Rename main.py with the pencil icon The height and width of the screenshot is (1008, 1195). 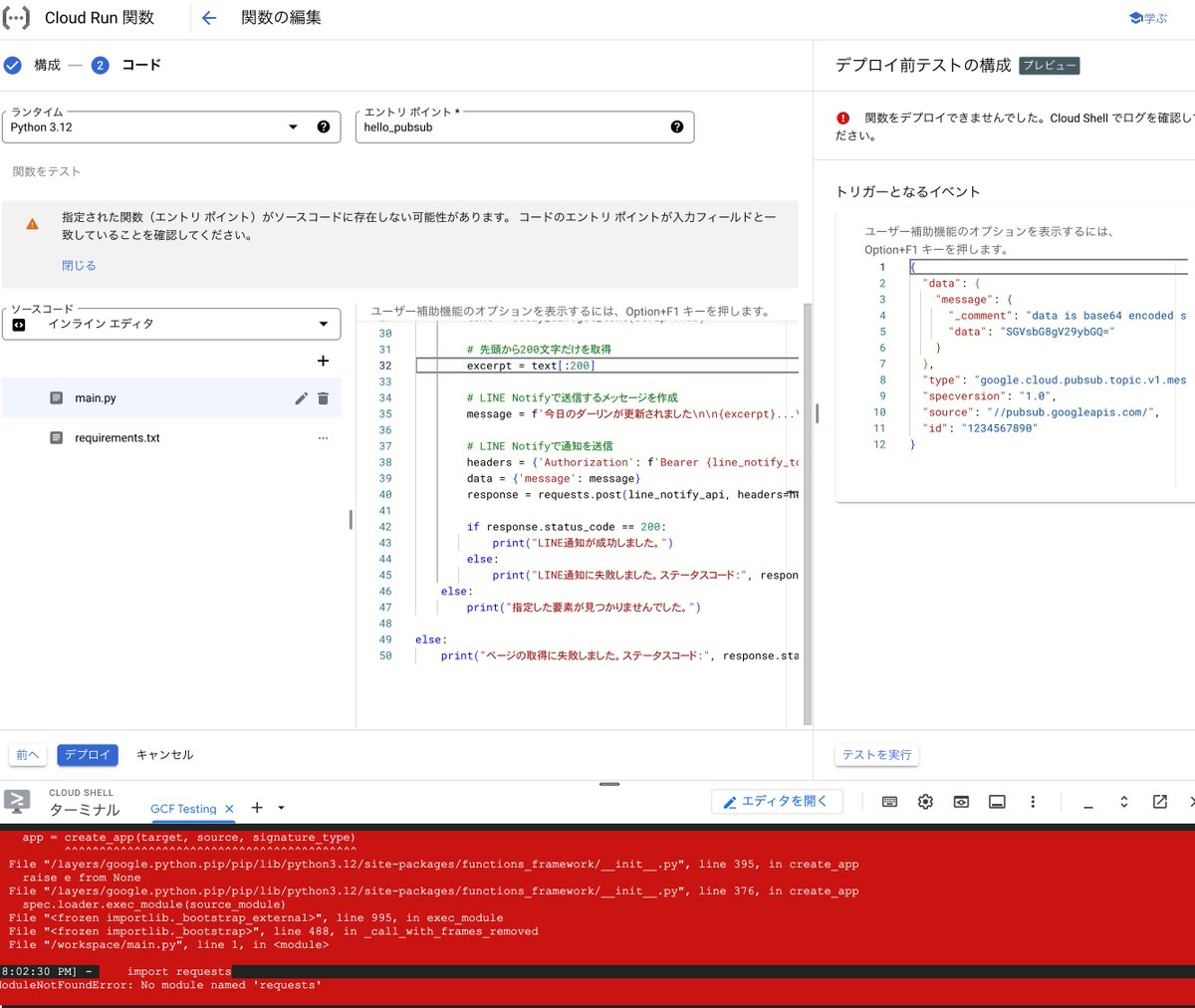point(302,398)
